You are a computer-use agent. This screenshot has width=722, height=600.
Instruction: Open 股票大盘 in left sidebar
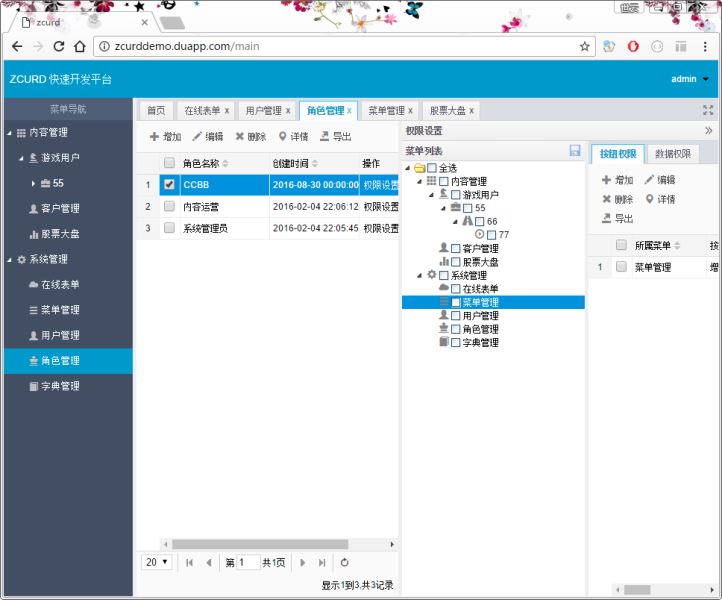pyautogui.click(x=60, y=234)
